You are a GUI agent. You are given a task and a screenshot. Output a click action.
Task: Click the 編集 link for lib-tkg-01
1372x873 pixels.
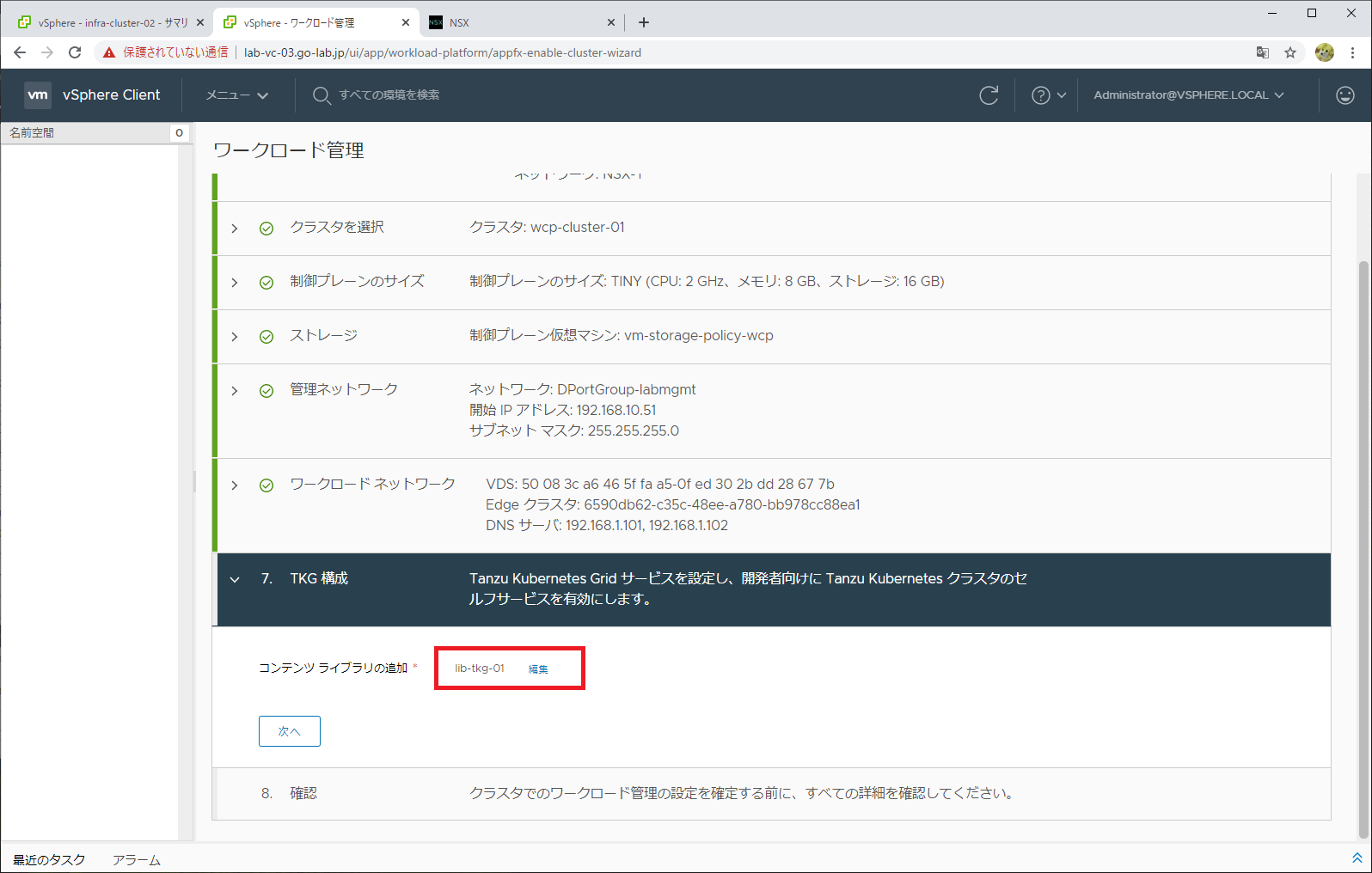[538, 668]
